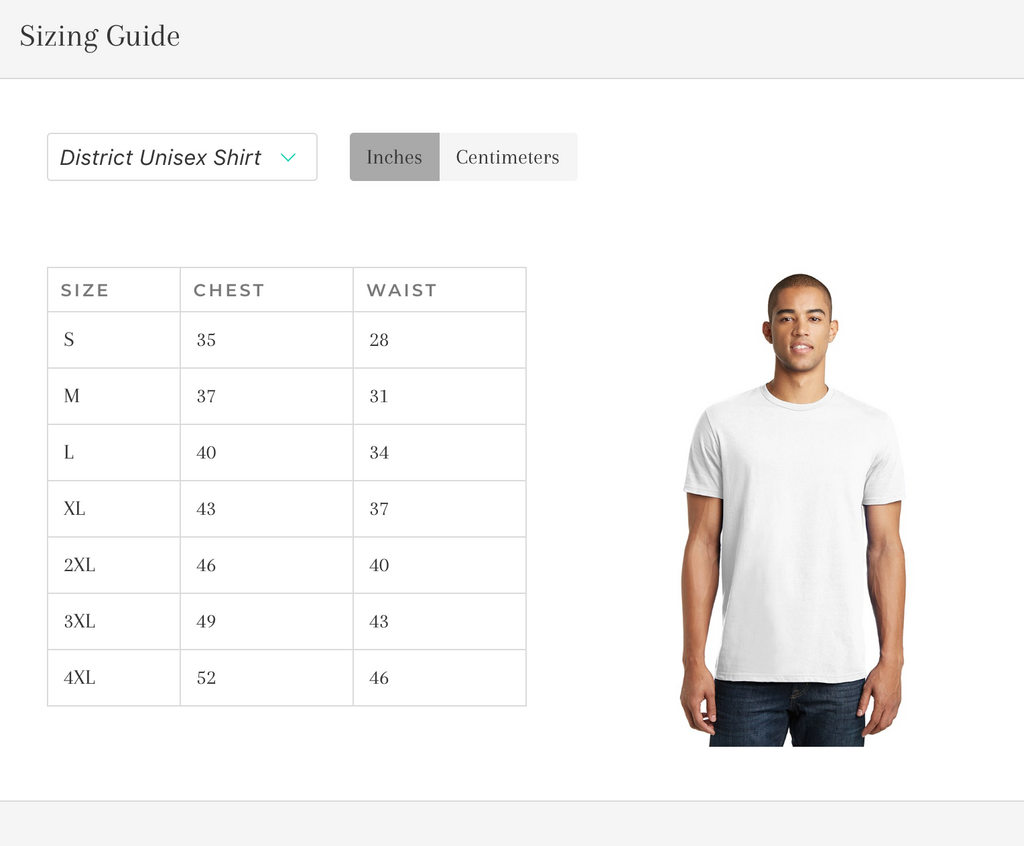This screenshot has width=1024, height=846.
Task: Select the size S row
Action: pyautogui.click(x=69, y=340)
